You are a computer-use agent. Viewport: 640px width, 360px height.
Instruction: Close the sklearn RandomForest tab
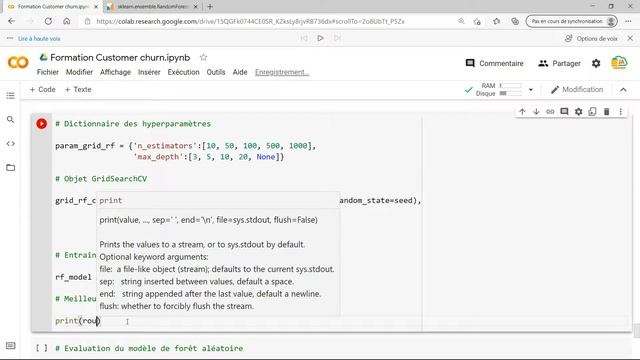pyautogui.click(x=196, y=7)
